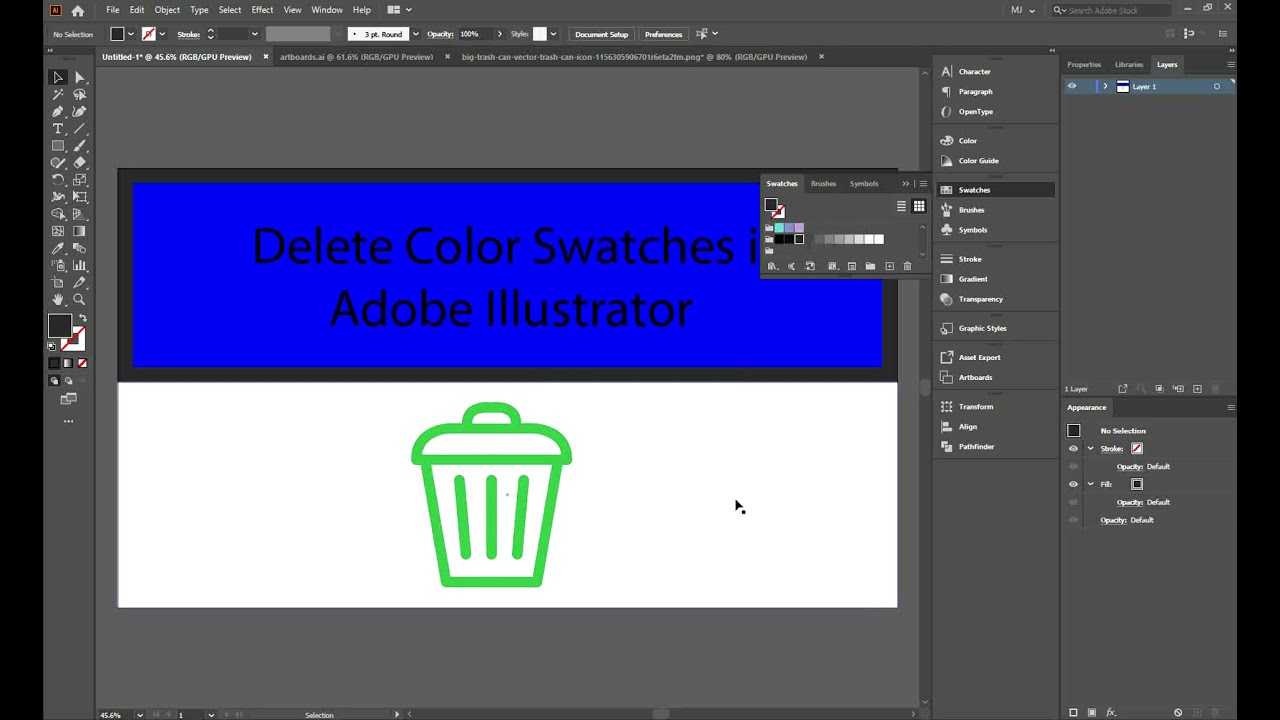1280x720 pixels.
Task: Click Preferences button
Action: 663,34
